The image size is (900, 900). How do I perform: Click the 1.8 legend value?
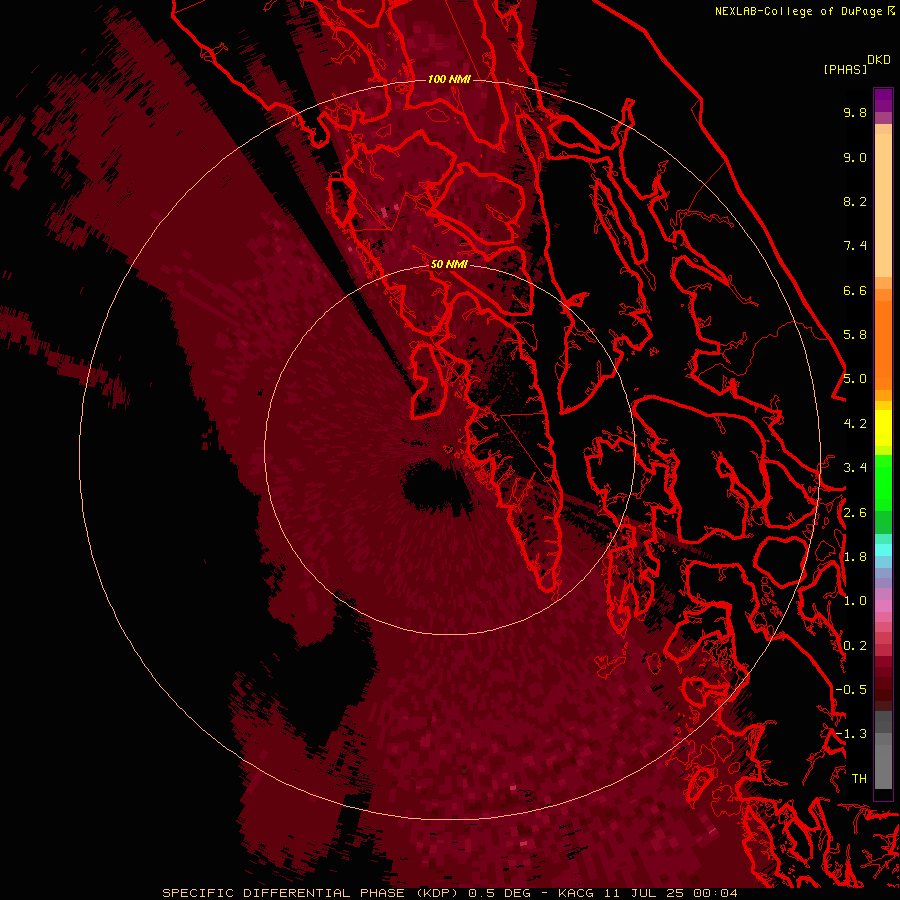coord(855,557)
